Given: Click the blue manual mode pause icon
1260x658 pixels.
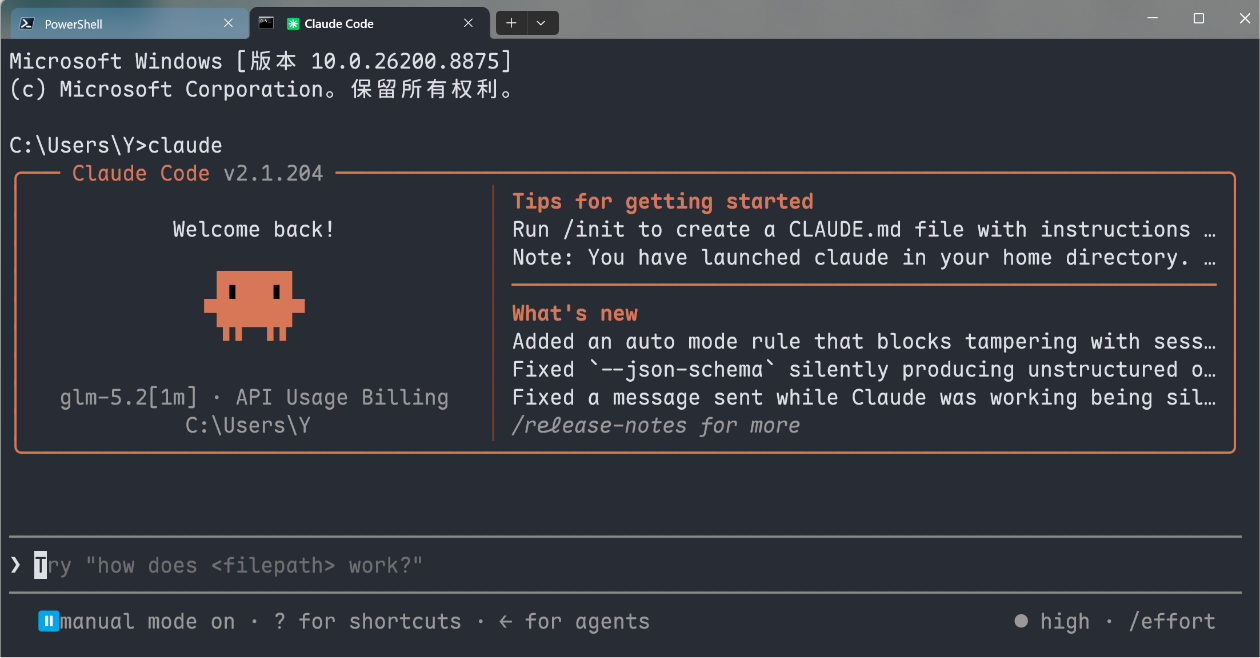Looking at the screenshot, I should click(x=48, y=621).
